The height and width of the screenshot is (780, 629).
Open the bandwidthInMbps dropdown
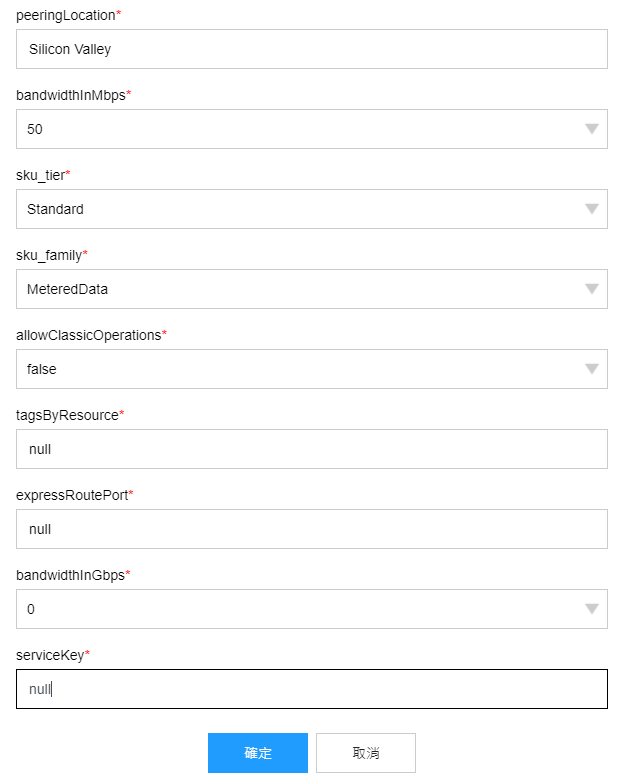pos(312,129)
